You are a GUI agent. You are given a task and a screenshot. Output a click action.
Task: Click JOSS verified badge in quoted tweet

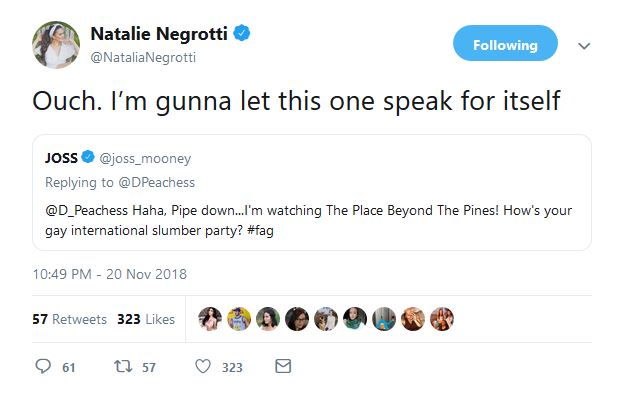pyautogui.click(x=89, y=158)
